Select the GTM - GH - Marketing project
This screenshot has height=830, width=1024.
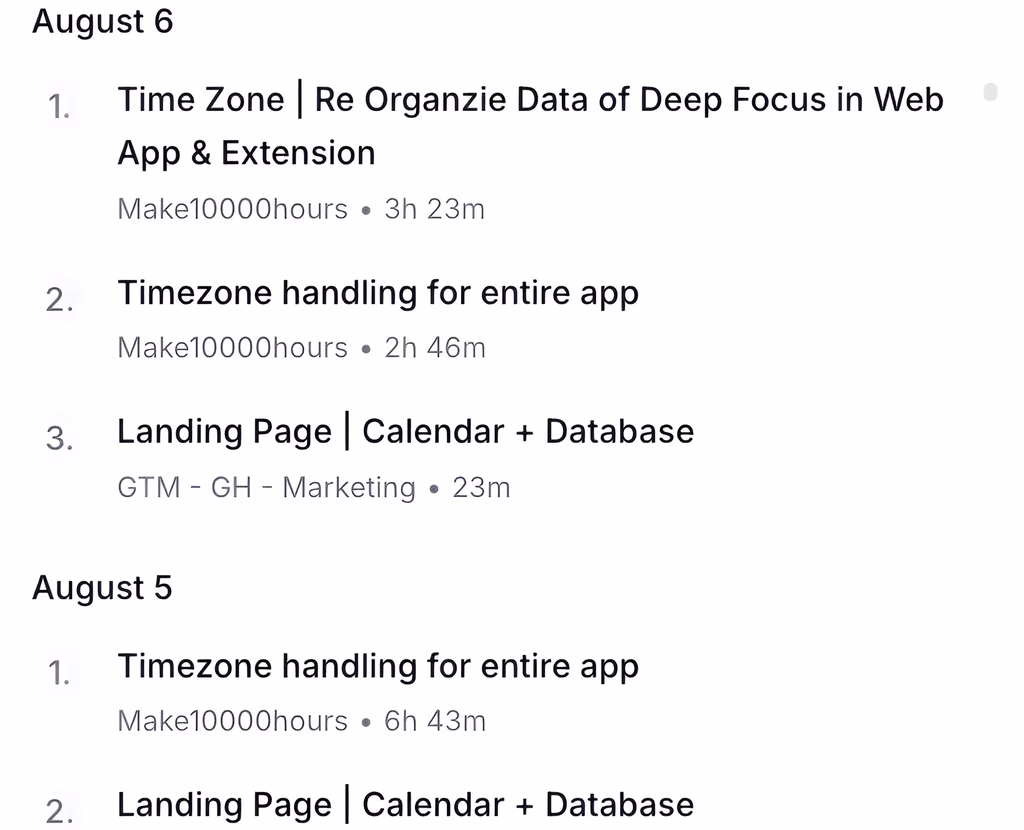pyautogui.click(x=266, y=488)
